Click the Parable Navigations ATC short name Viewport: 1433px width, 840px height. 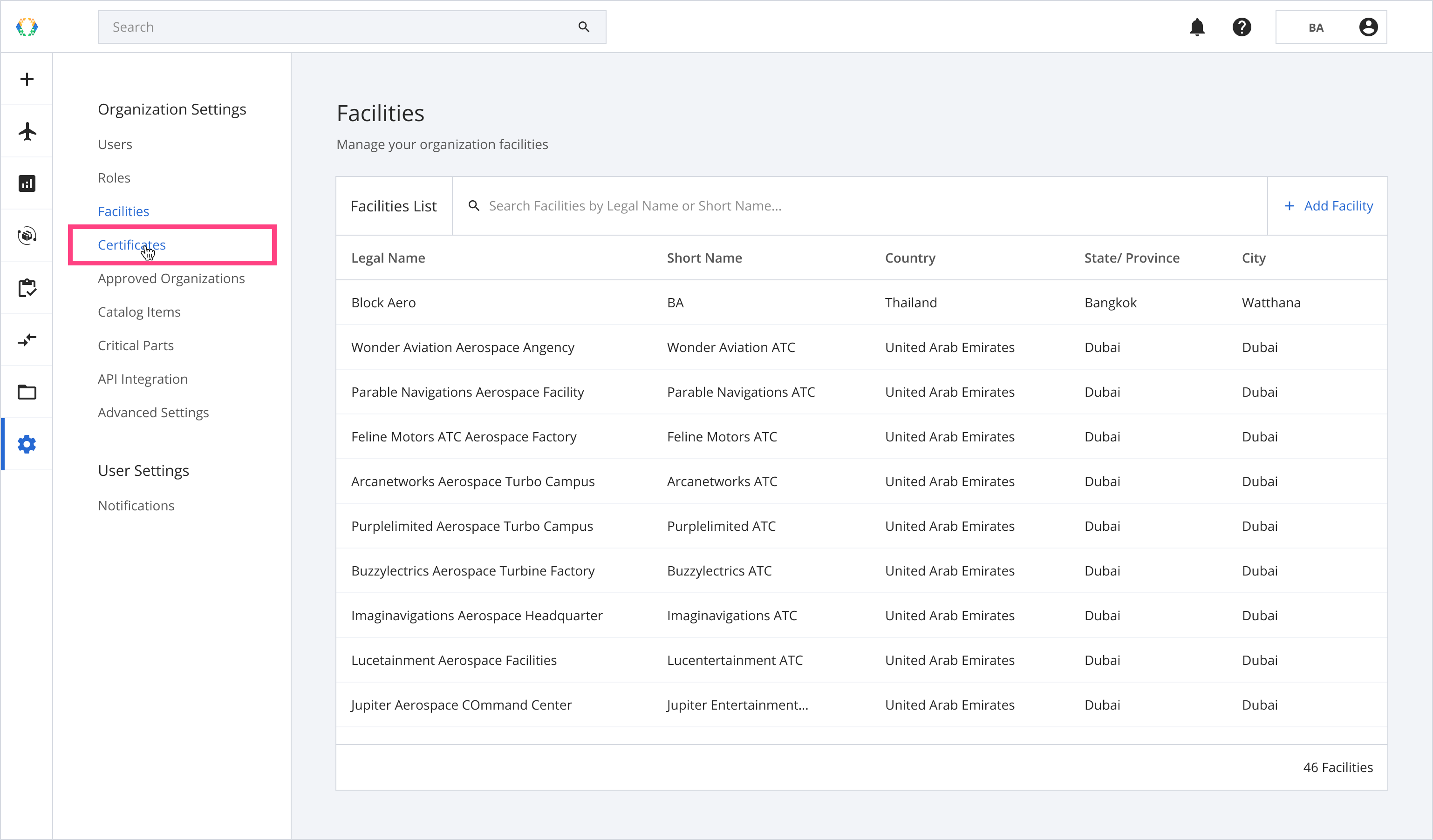point(741,392)
